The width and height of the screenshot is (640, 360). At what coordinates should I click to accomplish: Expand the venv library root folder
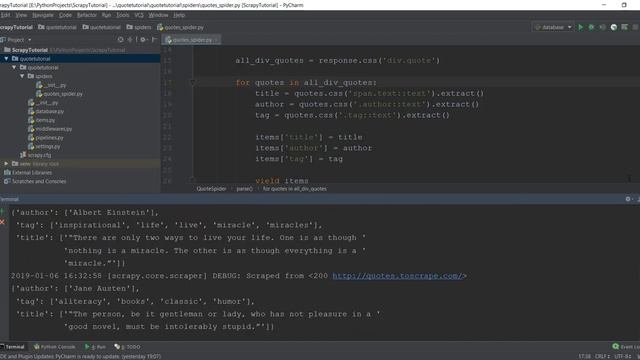[7, 164]
